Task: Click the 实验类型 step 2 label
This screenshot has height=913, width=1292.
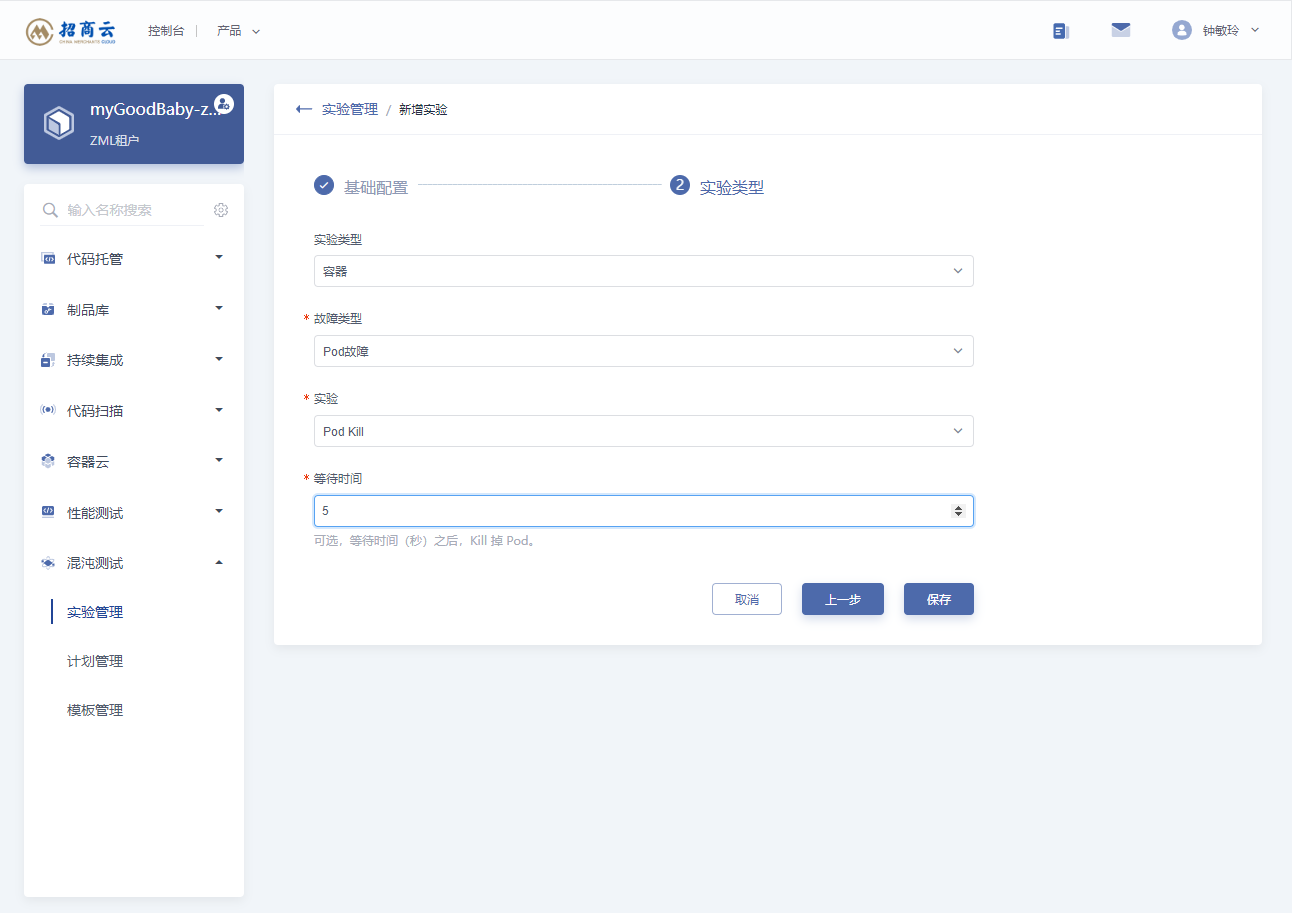Action: pos(732,187)
